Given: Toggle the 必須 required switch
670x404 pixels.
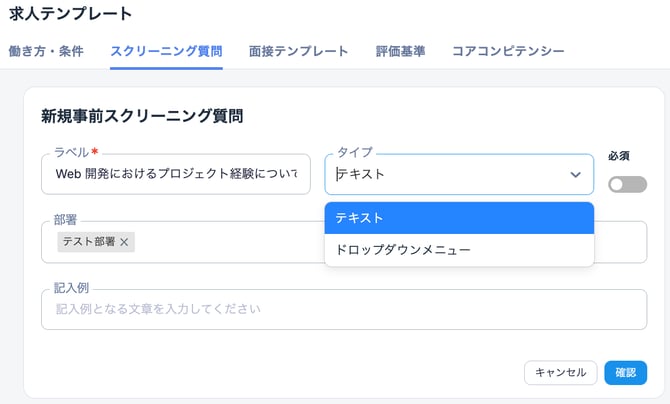Looking at the screenshot, I should 627,184.
